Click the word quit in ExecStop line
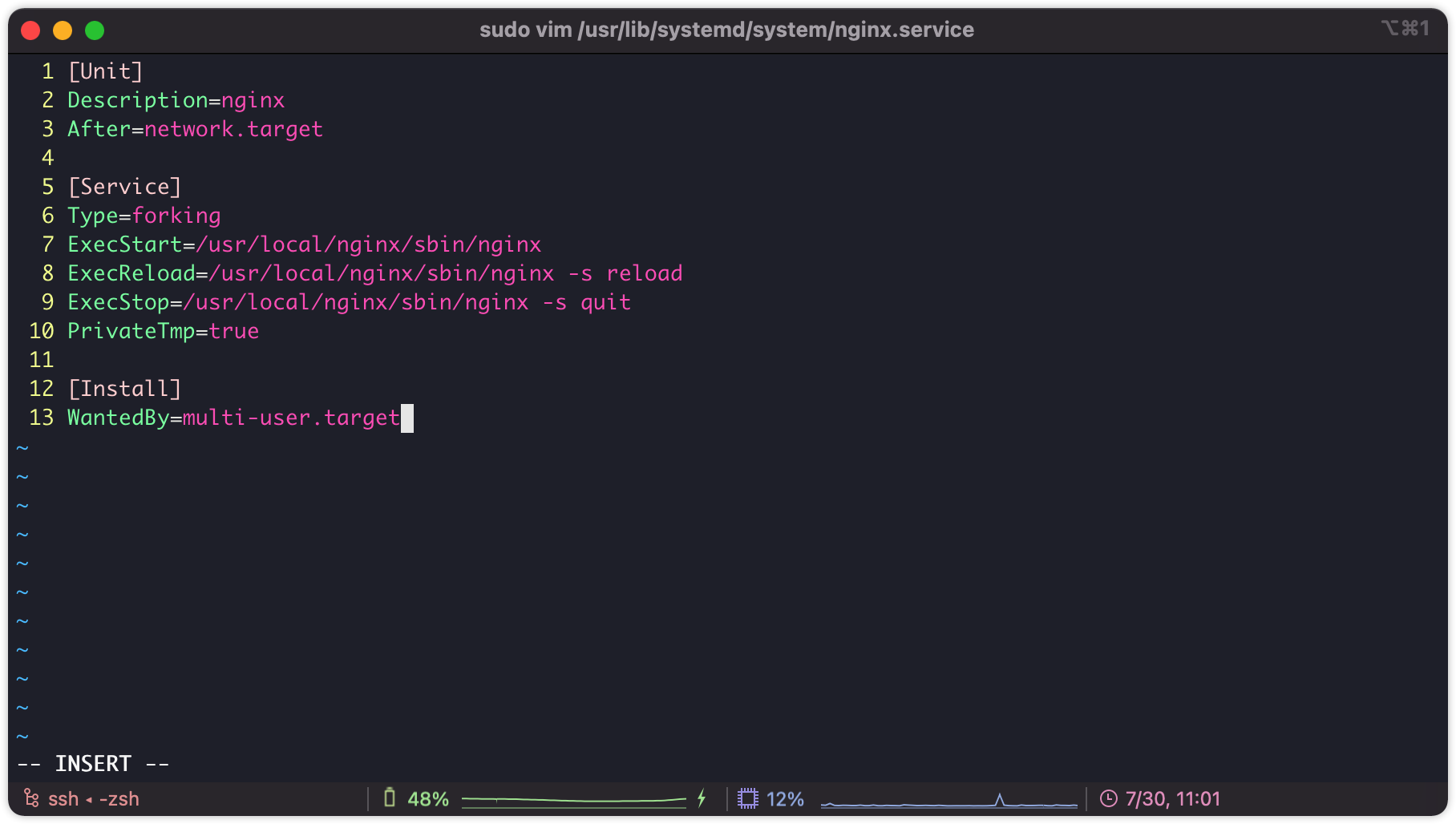The image size is (1456, 824). [606, 302]
